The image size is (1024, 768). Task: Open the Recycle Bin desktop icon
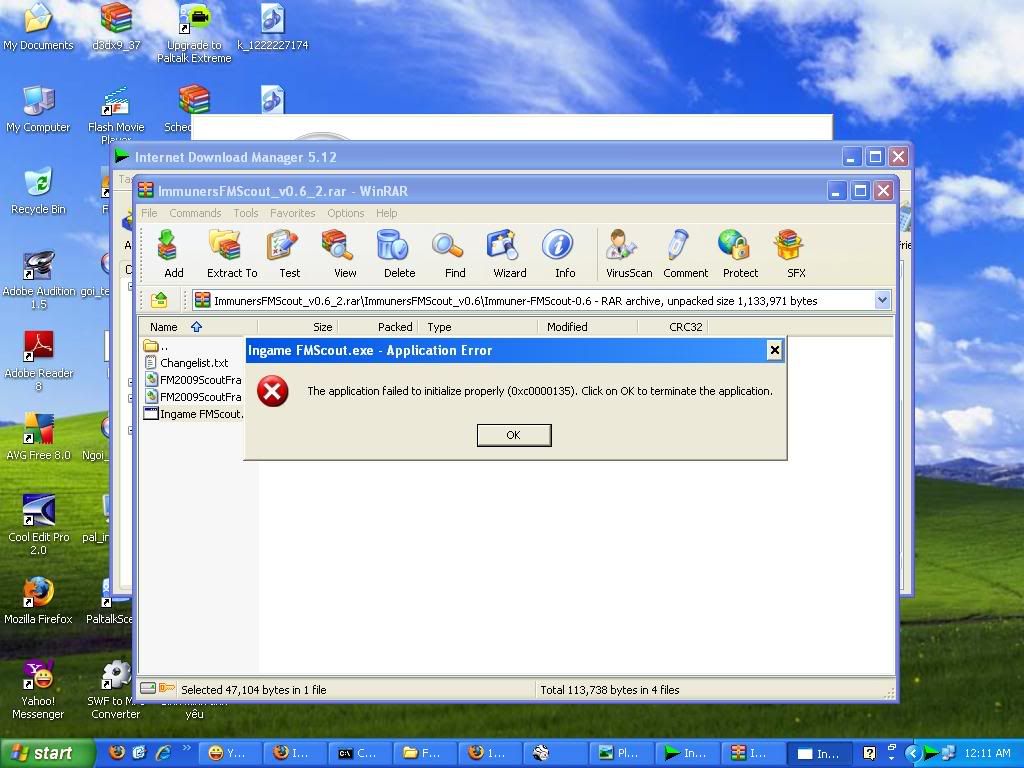point(38,191)
